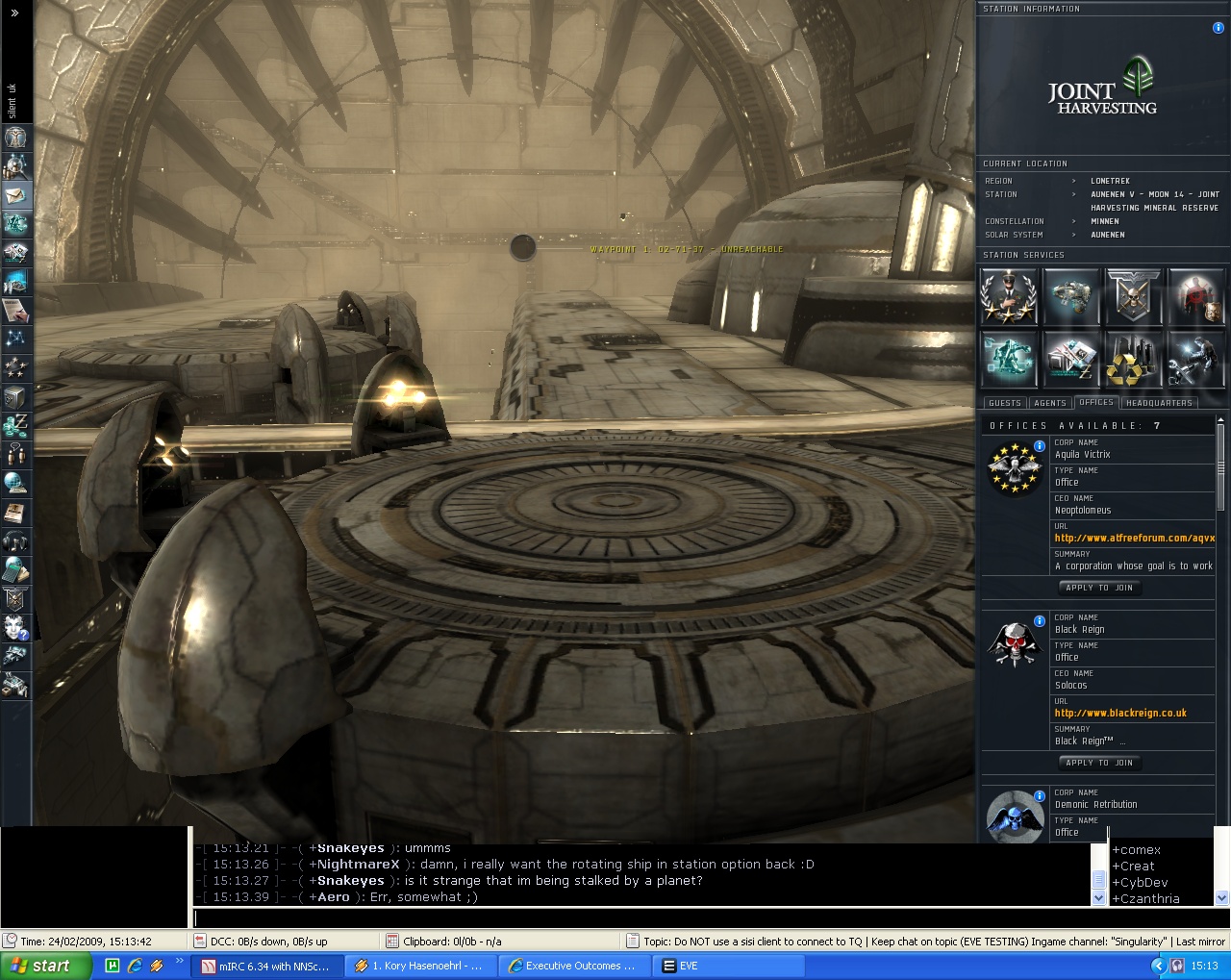Open the skull shield station service
1231x980 pixels.
tap(1133, 297)
